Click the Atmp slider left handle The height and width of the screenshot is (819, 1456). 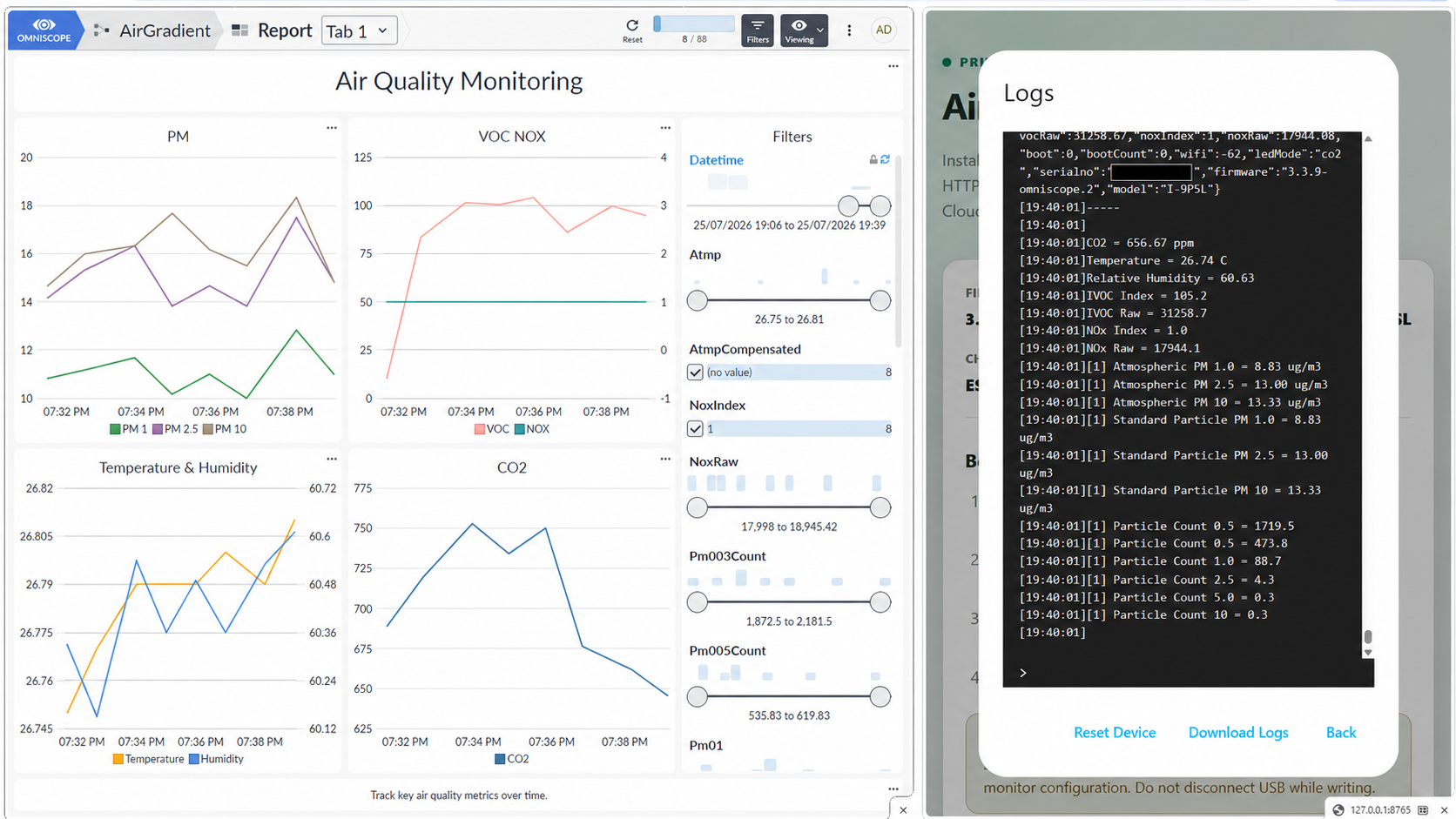point(698,301)
